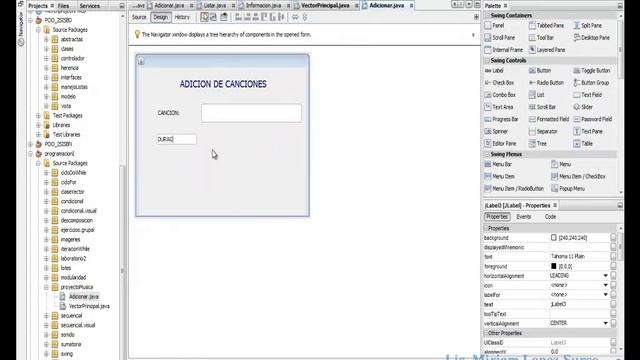
Task: Pick Panel from Swing Containers
Action: pos(494,25)
